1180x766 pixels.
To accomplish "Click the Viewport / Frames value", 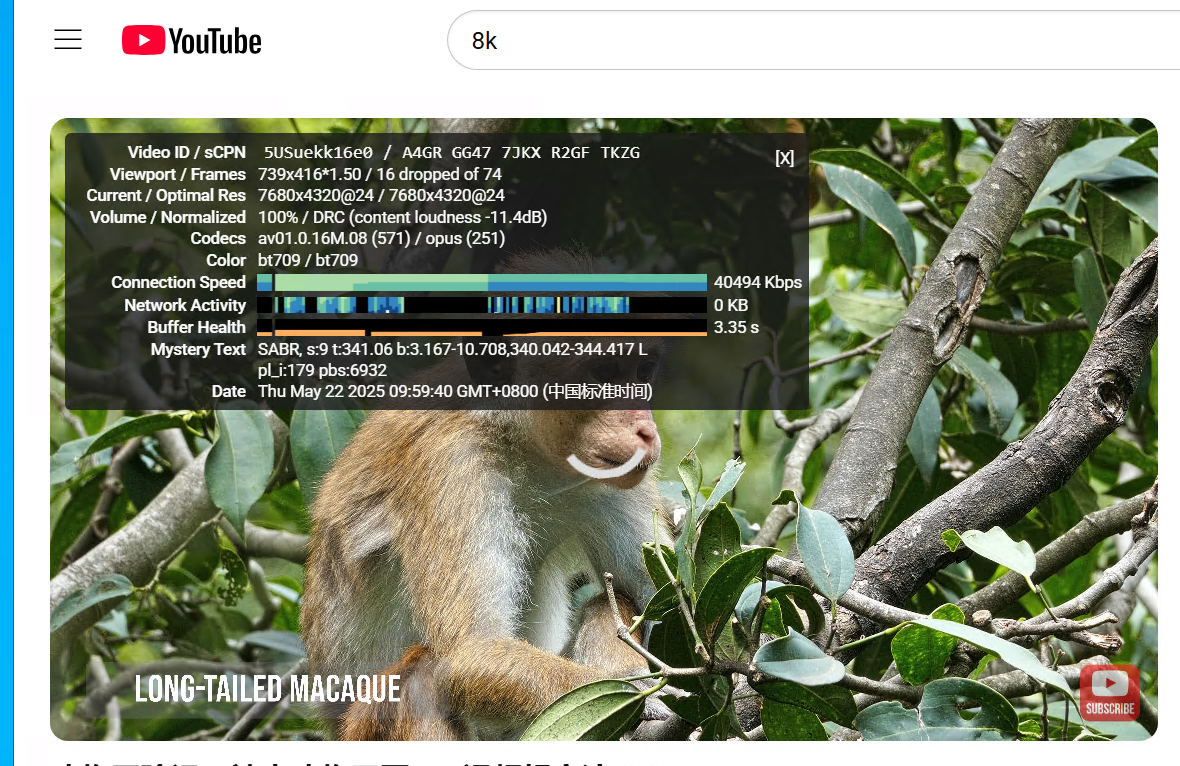I will pos(379,174).
